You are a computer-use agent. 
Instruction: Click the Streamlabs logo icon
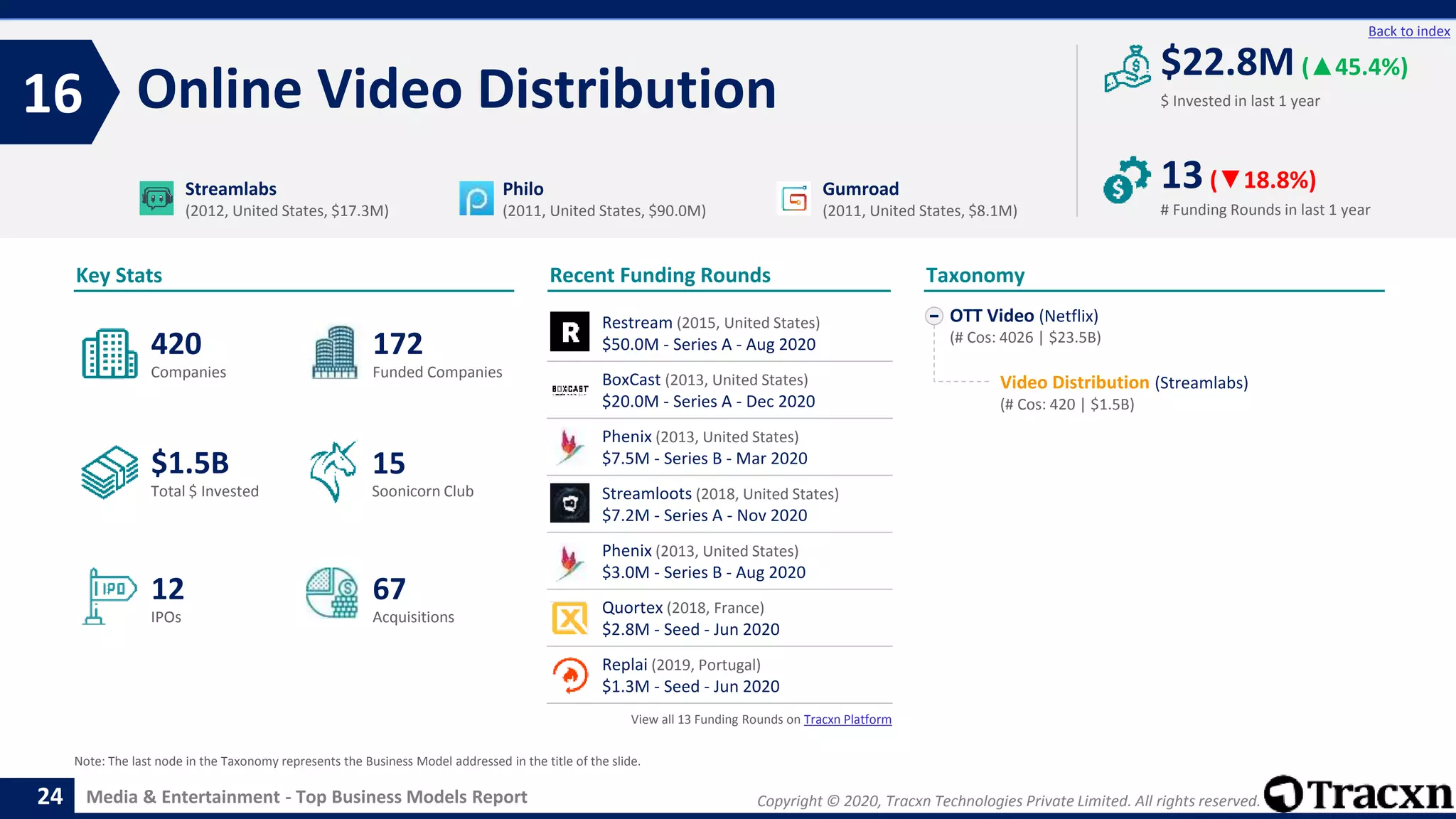(156, 198)
